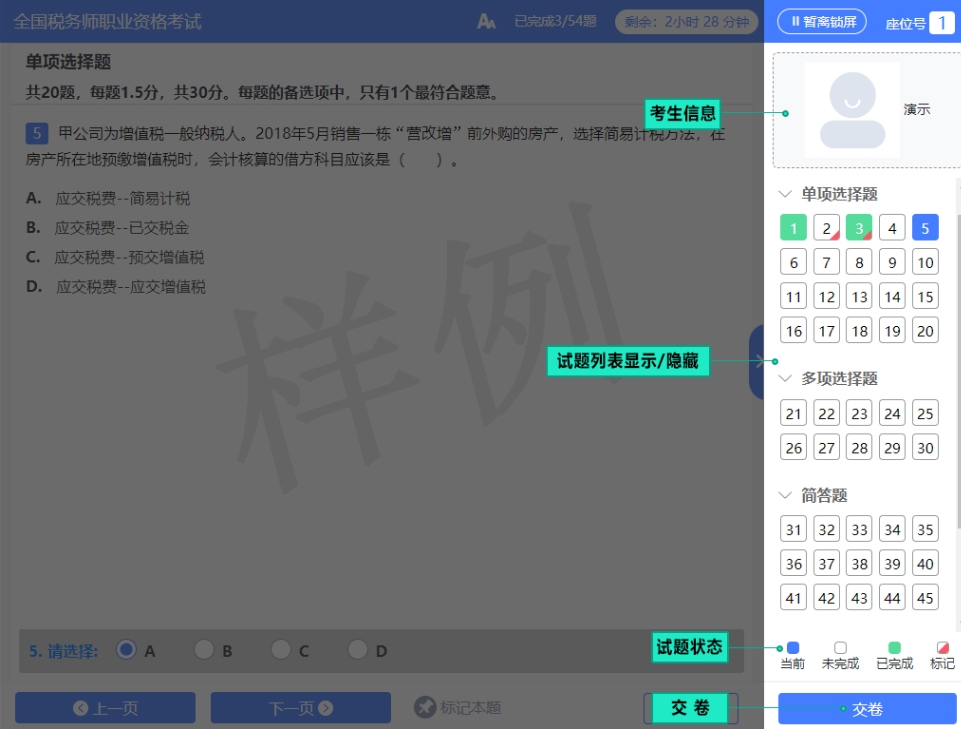Screen dimensions: 961x729
Task: Jump to question 21 in multiple-choice
Action: click(x=794, y=414)
